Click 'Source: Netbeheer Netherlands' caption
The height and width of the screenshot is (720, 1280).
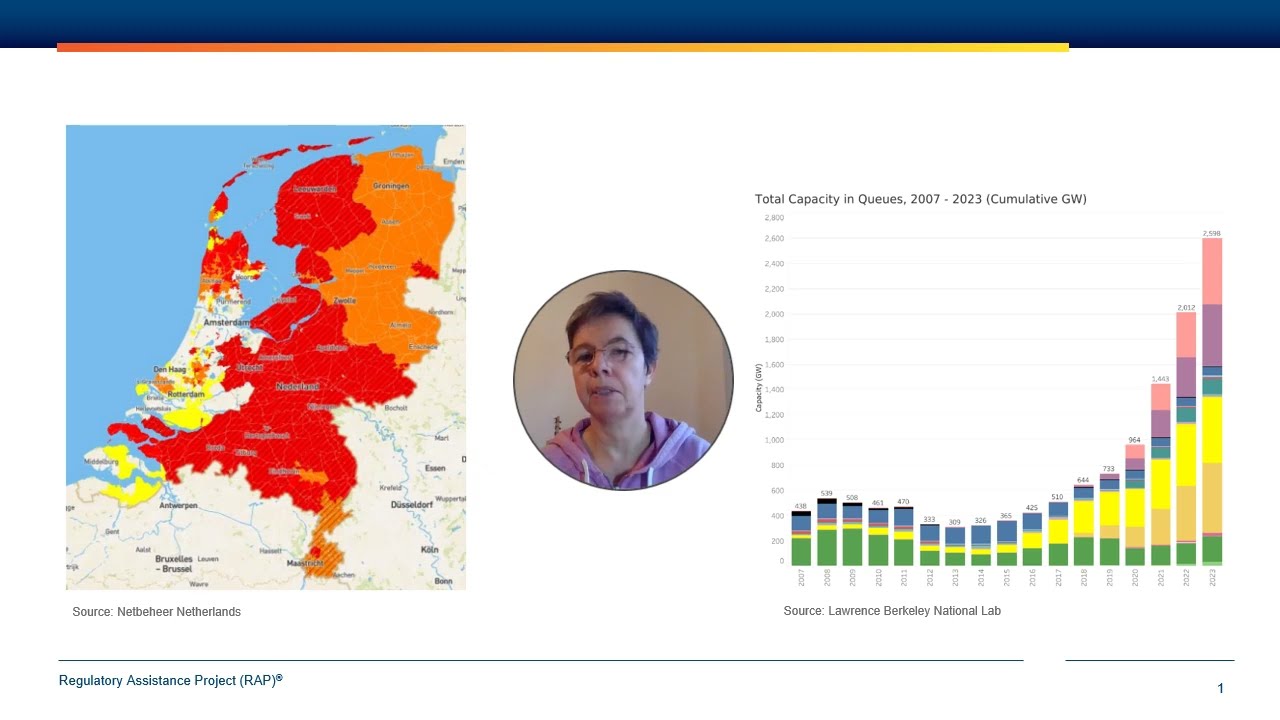[x=156, y=612]
